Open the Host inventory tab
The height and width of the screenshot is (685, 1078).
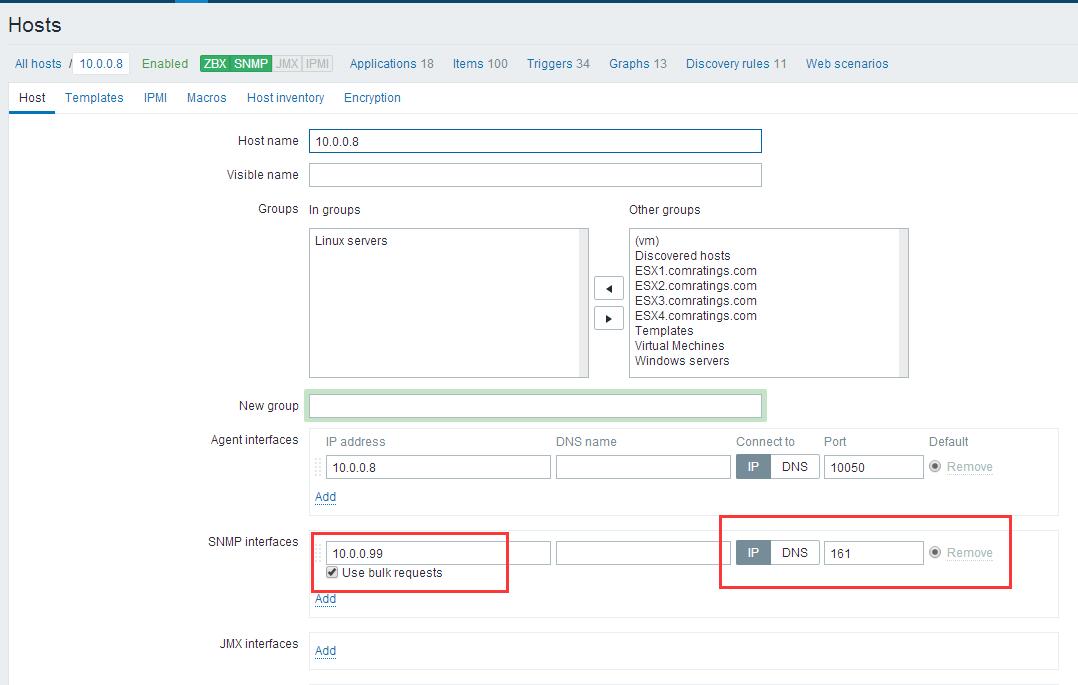click(285, 98)
